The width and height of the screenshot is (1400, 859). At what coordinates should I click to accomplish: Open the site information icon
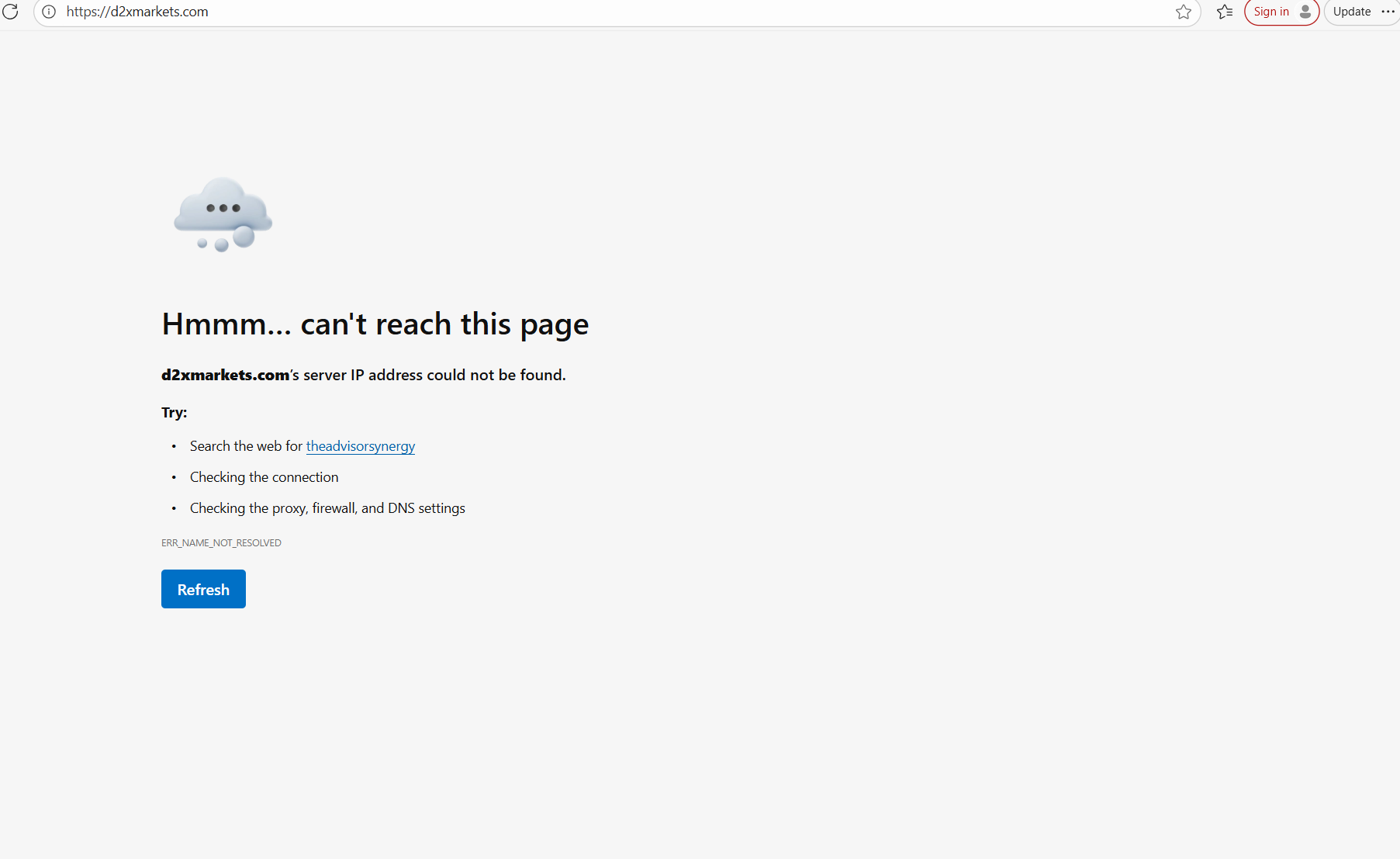coord(49,12)
